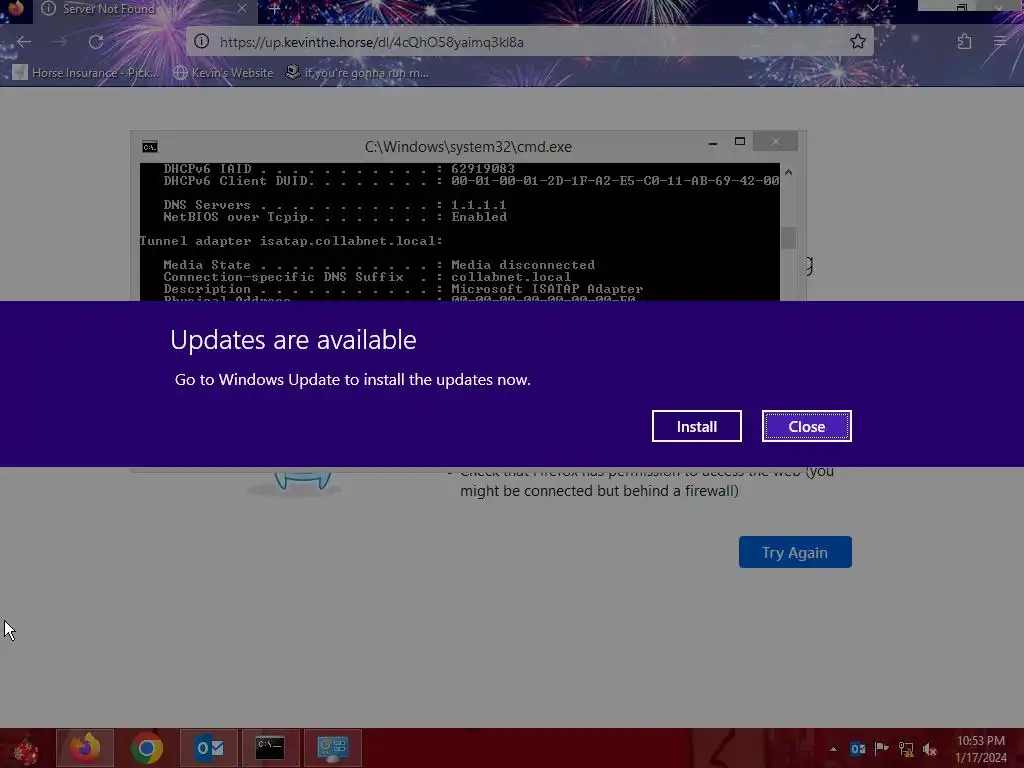Minimize the cmd.exe window
Image resolution: width=1024 pixels, height=768 pixels.
click(712, 142)
